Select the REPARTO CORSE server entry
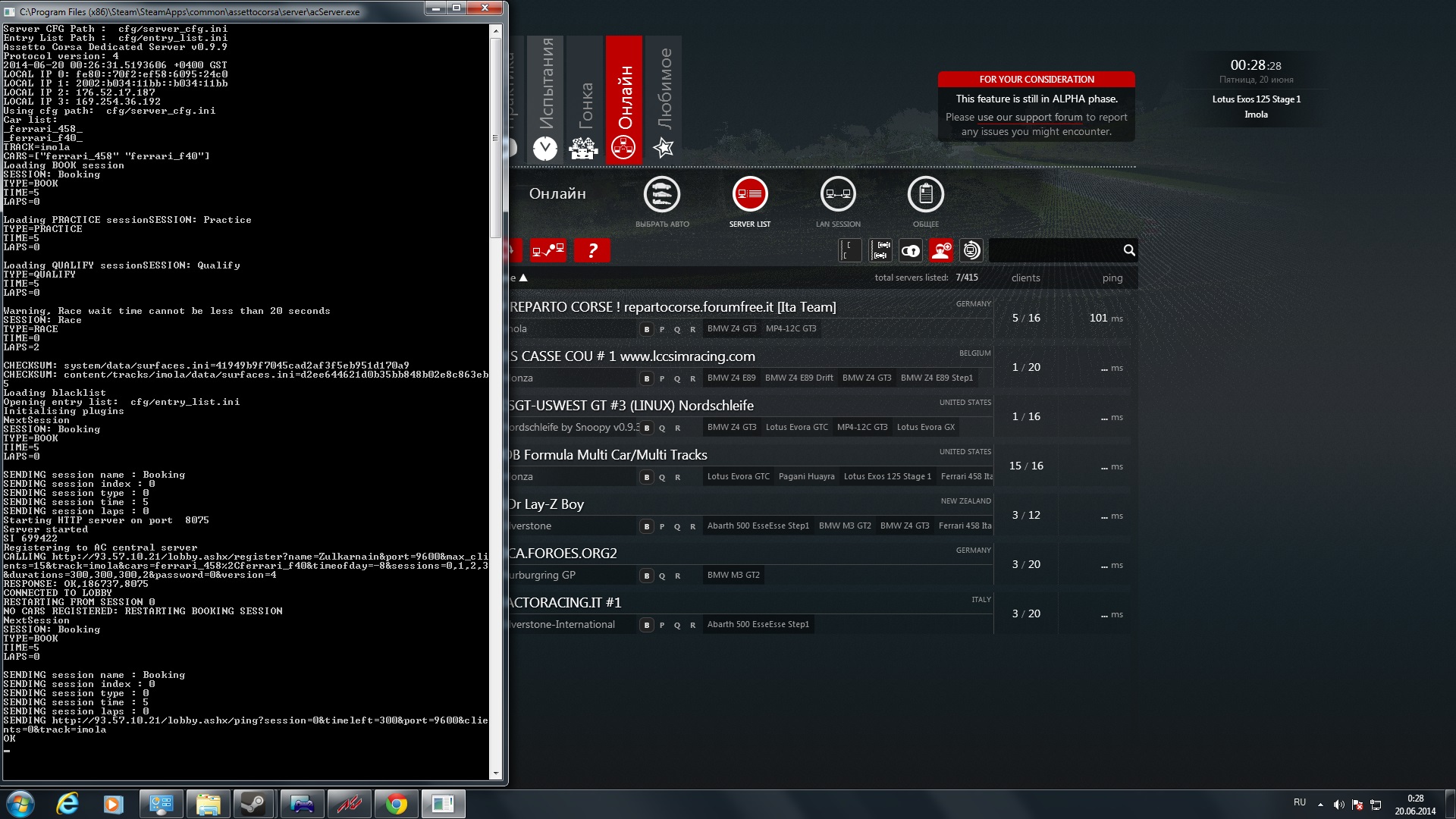This screenshot has width=1456, height=819. pos(673,307)
